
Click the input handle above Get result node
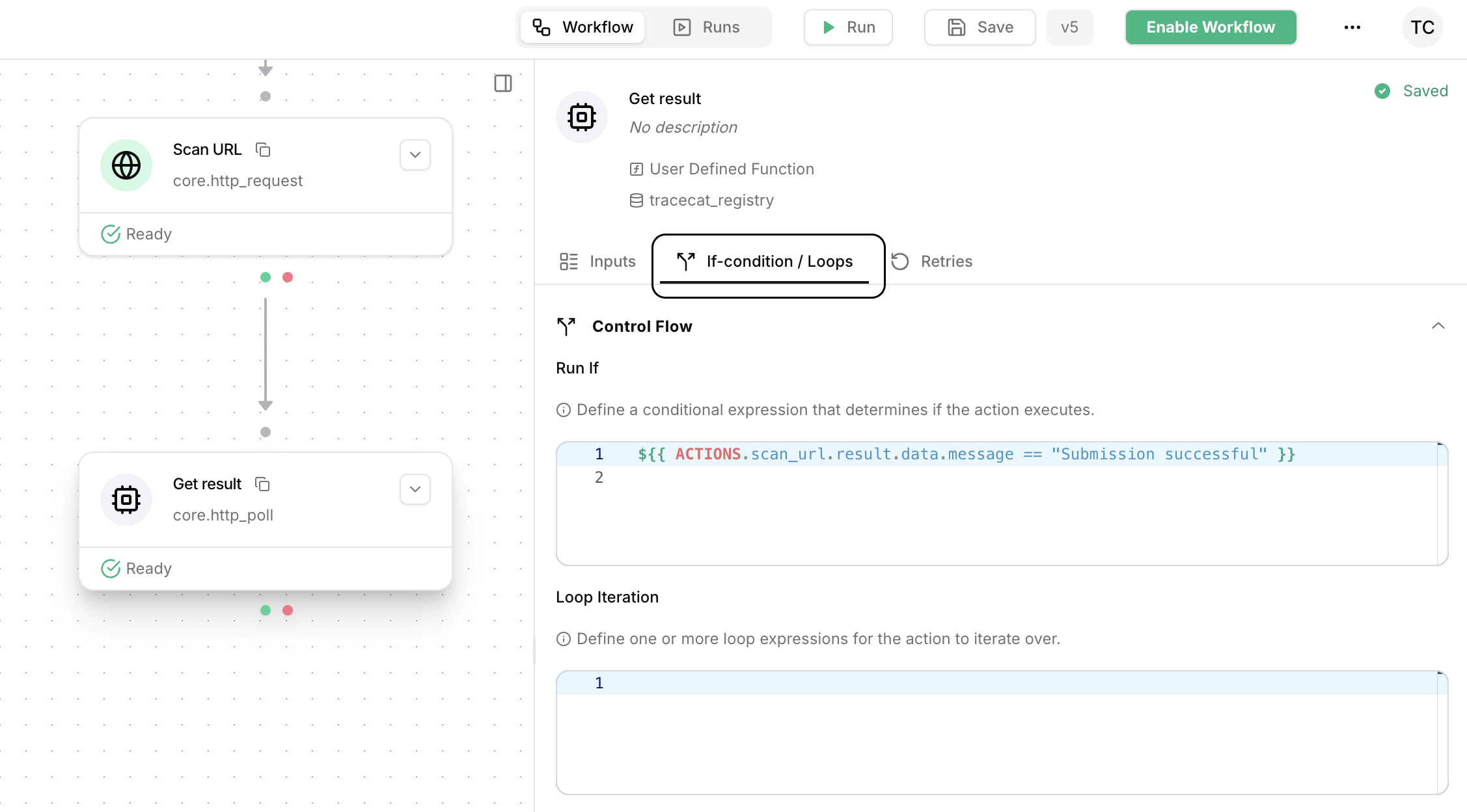(x=266, y=432)
